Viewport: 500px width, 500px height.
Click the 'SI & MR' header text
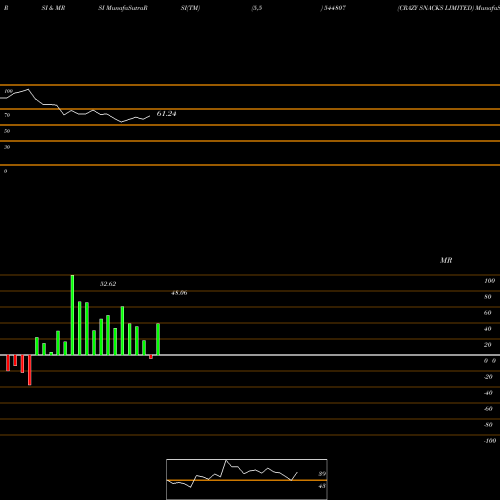[53, 8]
